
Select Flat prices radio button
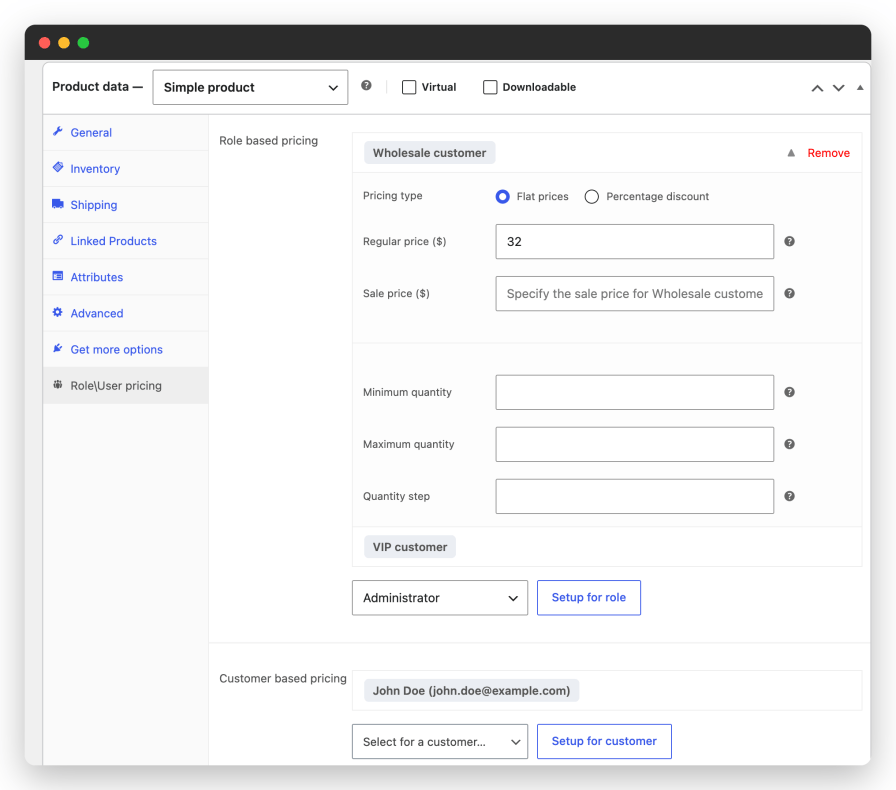pyautogui.click(x=502, y=197)
